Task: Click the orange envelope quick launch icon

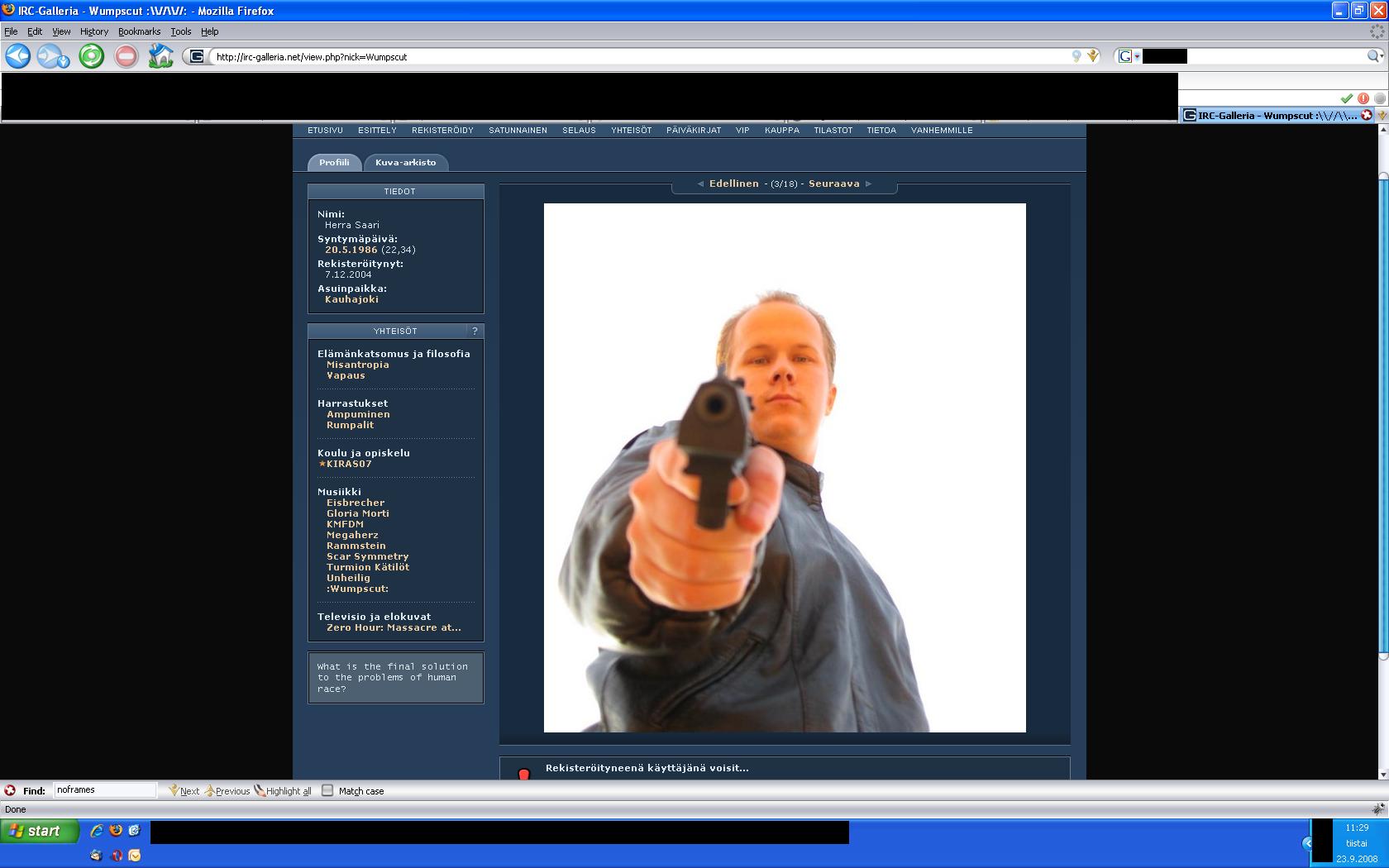Action: (134, 856)
